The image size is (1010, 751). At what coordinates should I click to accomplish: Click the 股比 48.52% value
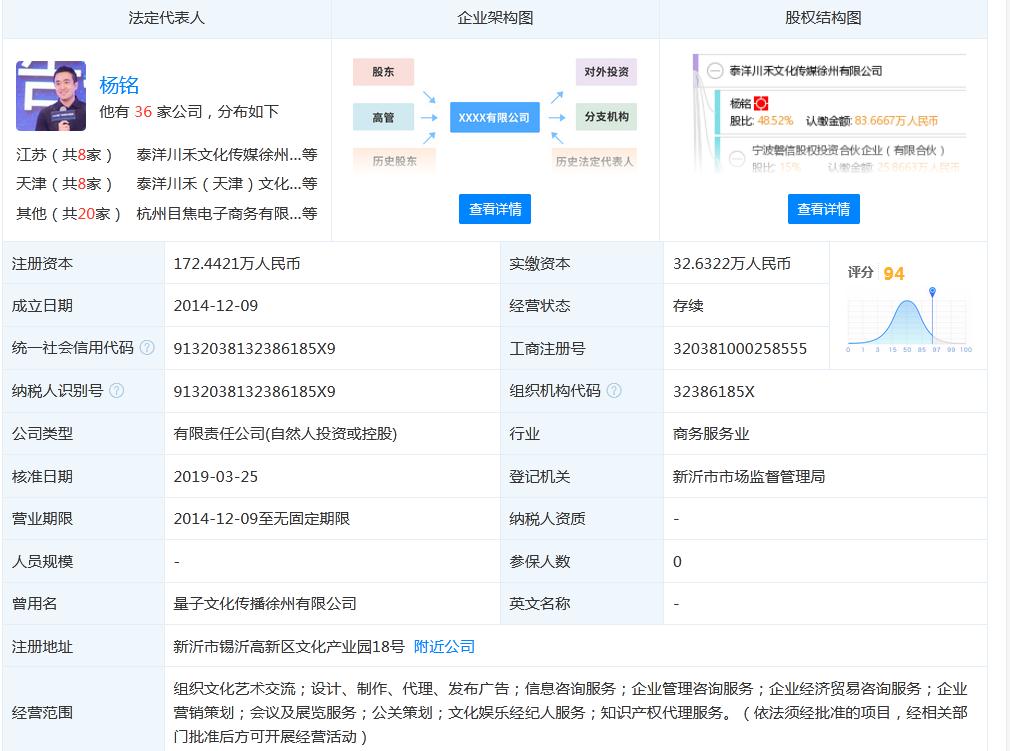(776, 120)
